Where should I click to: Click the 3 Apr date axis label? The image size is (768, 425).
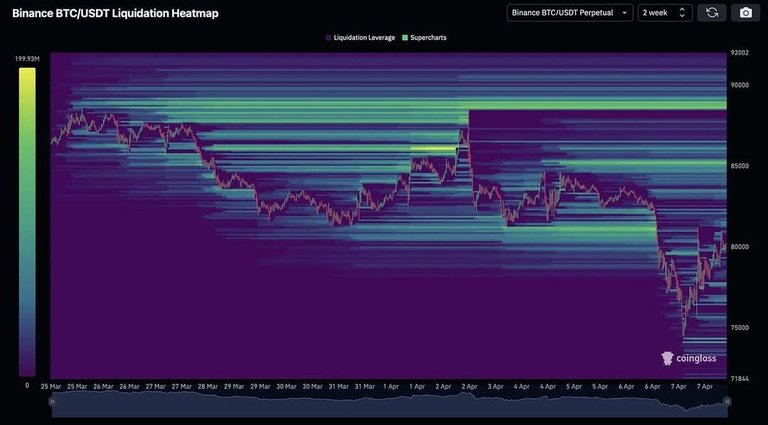496,386
